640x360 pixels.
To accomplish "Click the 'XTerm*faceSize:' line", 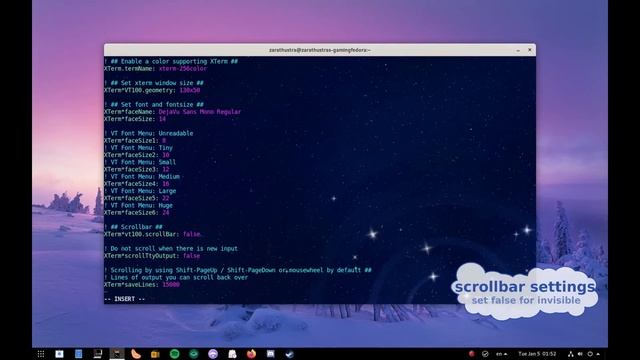I will pyautogui.click(x=135, y=119).
